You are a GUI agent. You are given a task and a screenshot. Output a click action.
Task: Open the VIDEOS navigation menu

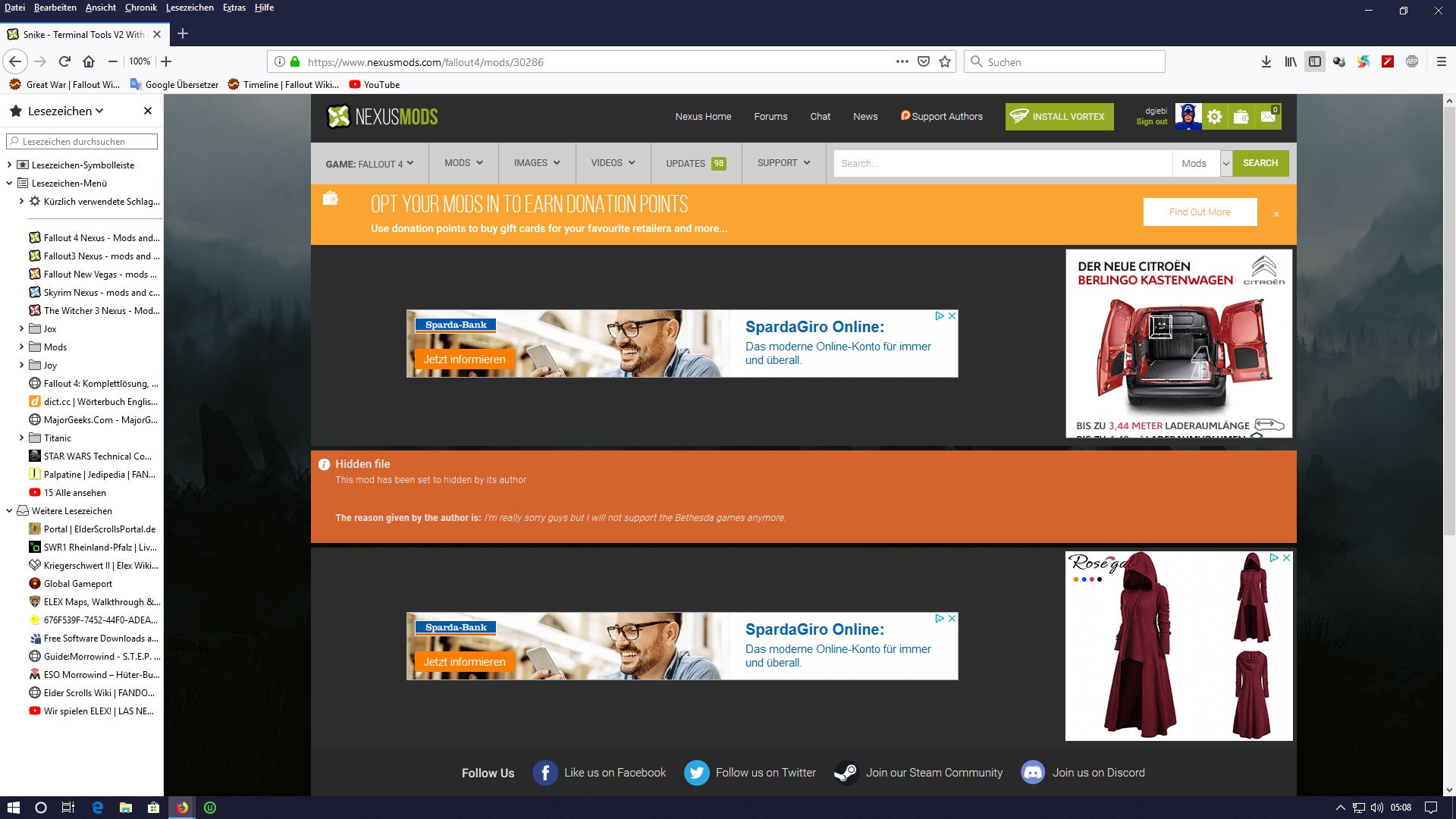click(613, 163)
